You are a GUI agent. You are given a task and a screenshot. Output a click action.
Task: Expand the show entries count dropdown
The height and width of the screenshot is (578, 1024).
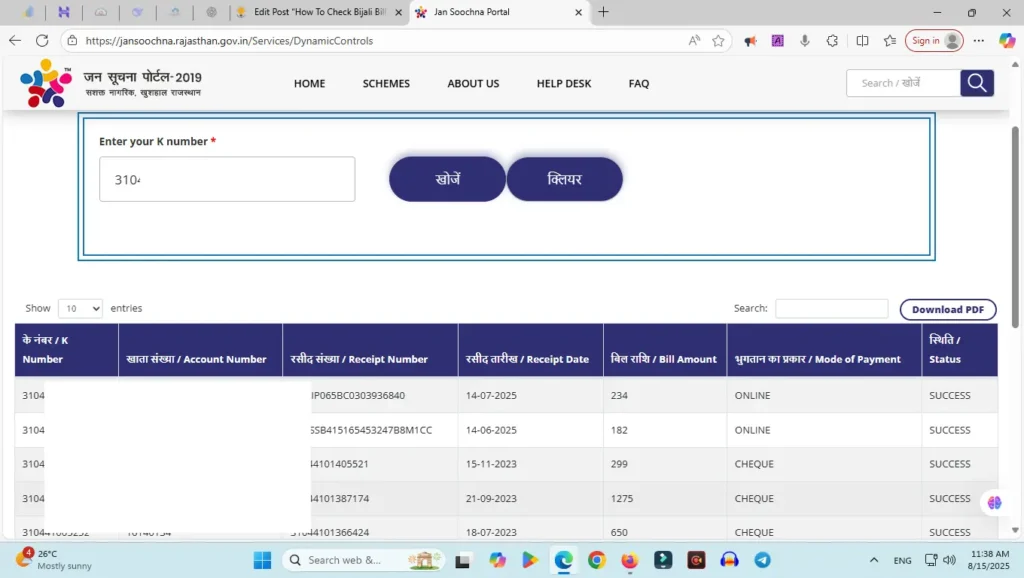pyautogui.click(x=80, y=309)
